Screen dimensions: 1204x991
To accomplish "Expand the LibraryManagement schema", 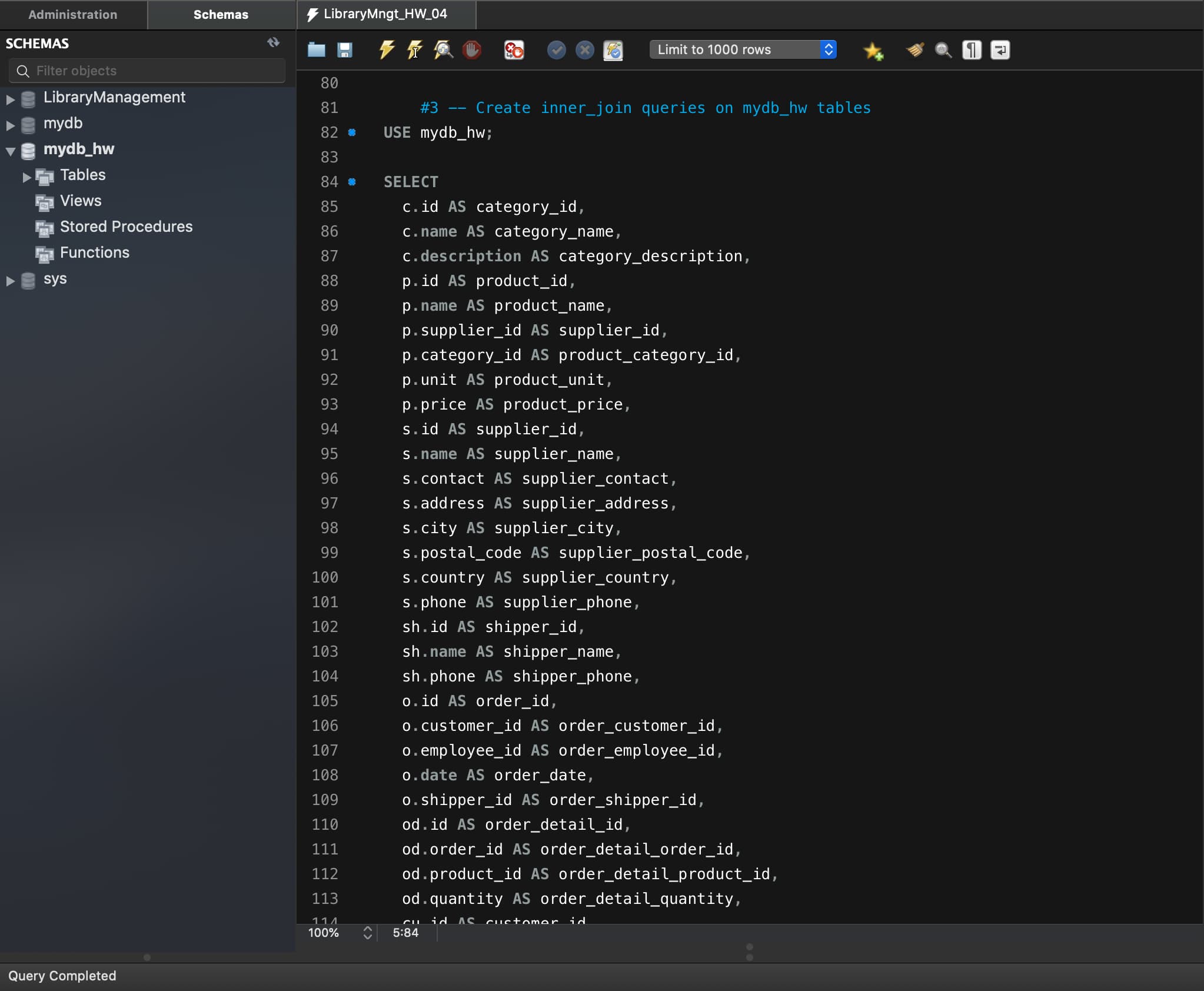I will (x=10, y=99).
